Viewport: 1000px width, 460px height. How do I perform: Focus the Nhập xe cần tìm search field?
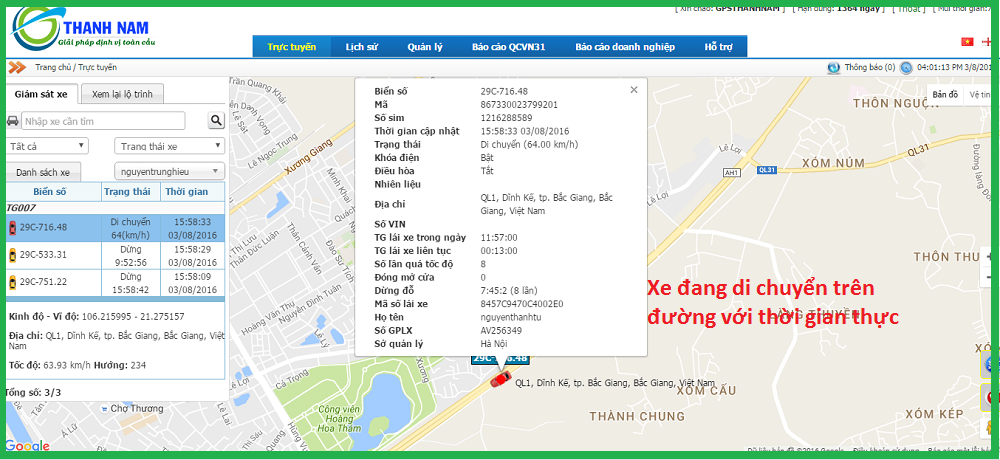point(103,121)
